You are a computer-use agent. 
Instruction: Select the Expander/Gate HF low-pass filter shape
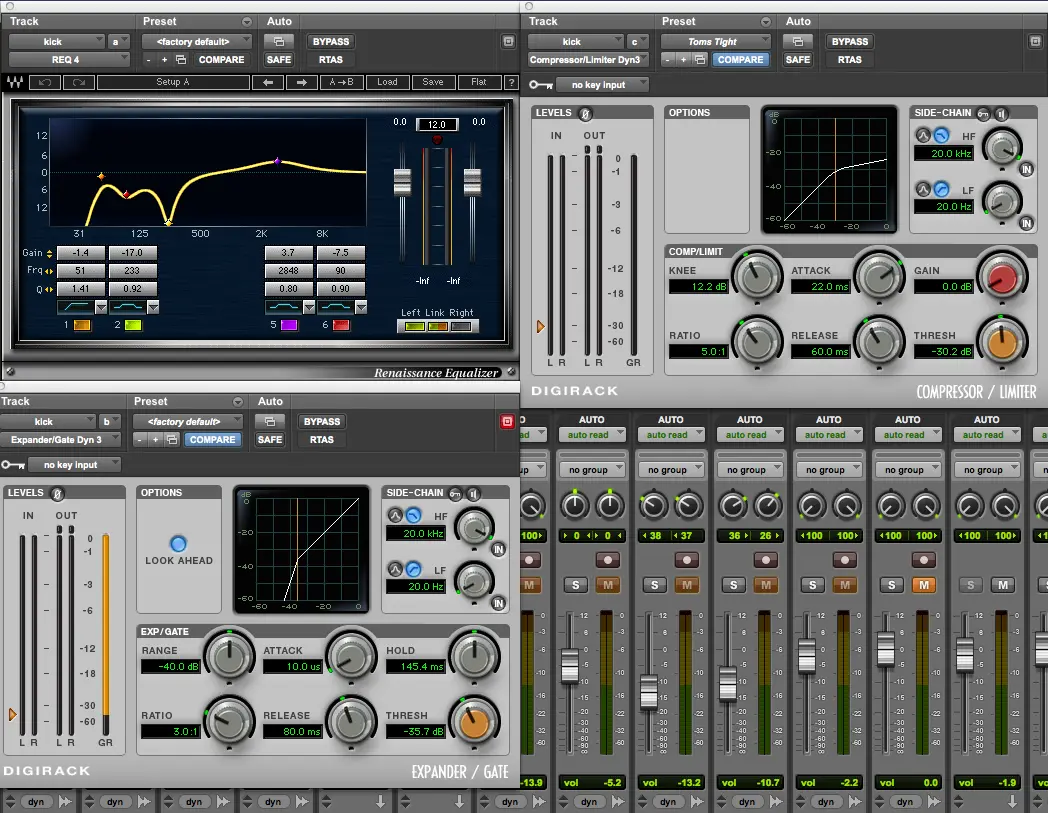coord(414,515)
